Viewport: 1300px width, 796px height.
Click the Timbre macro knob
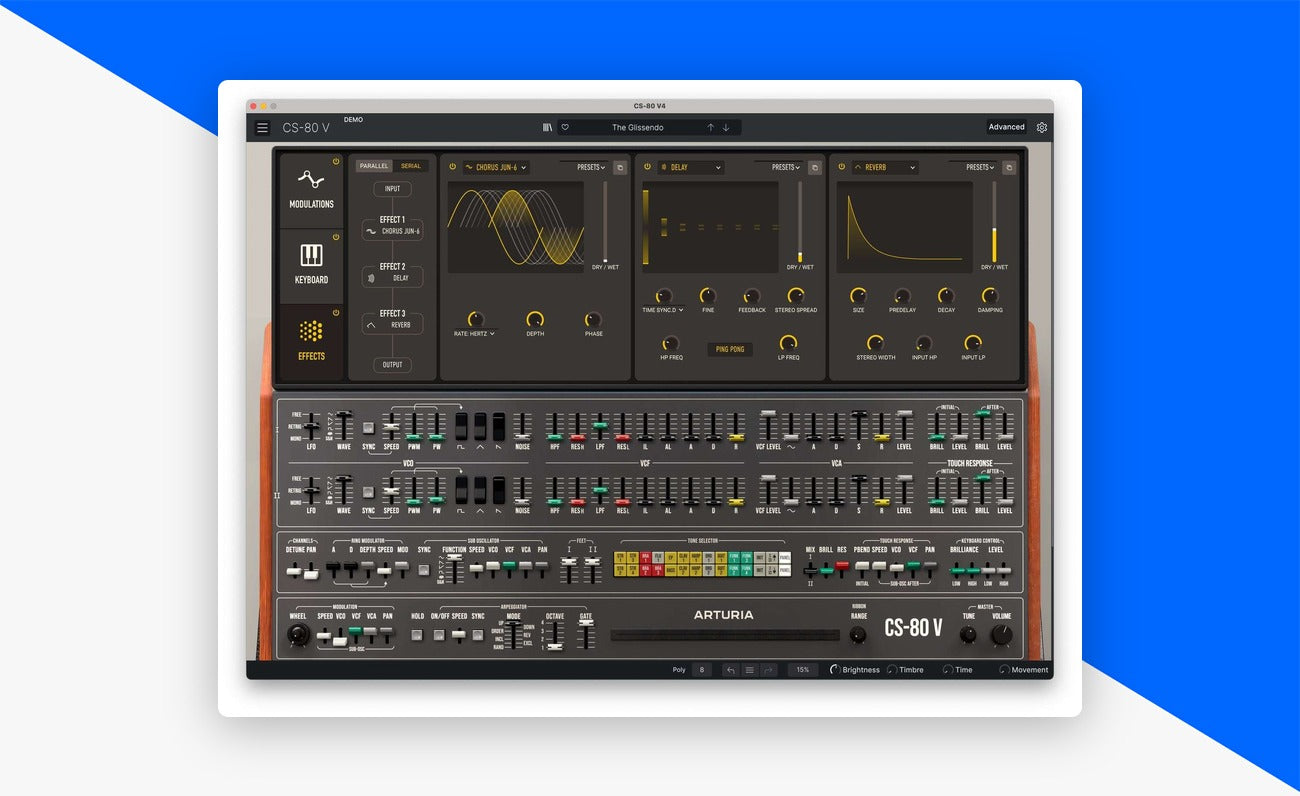(x=891, y=670)
